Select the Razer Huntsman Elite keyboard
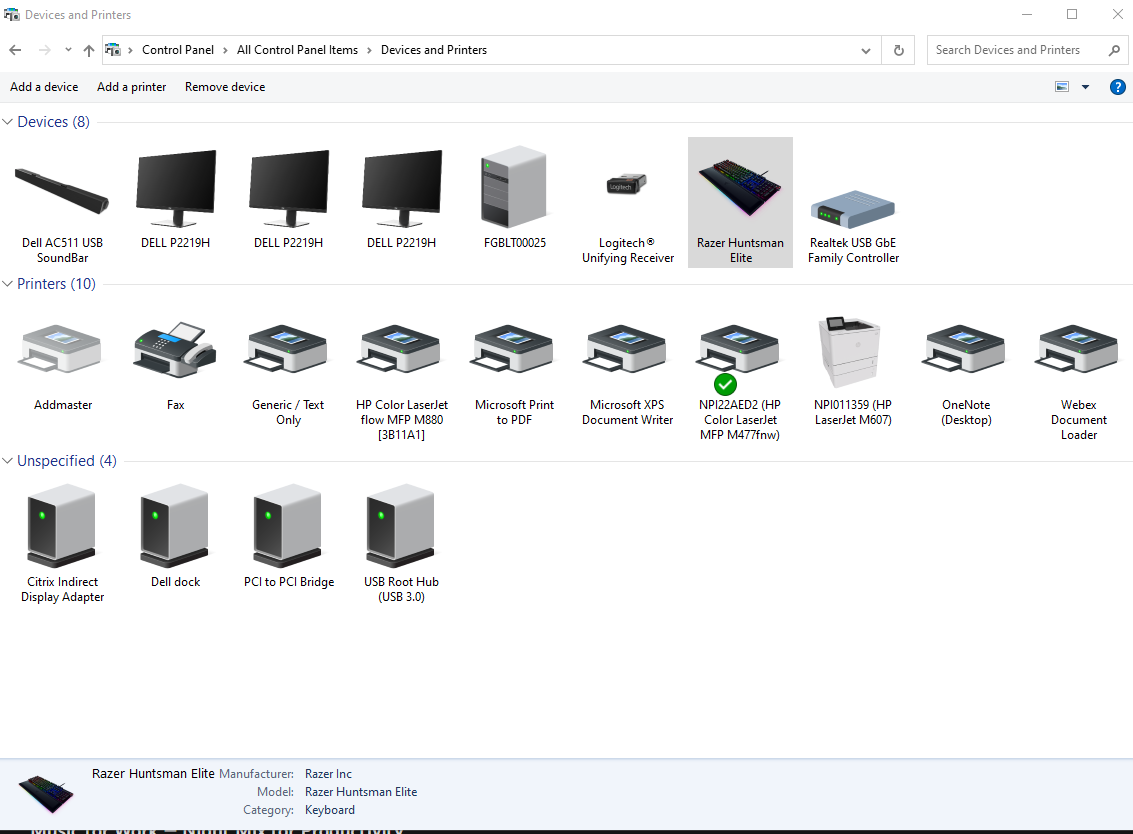Screen dimensions: 1133x834 [740, 203]
